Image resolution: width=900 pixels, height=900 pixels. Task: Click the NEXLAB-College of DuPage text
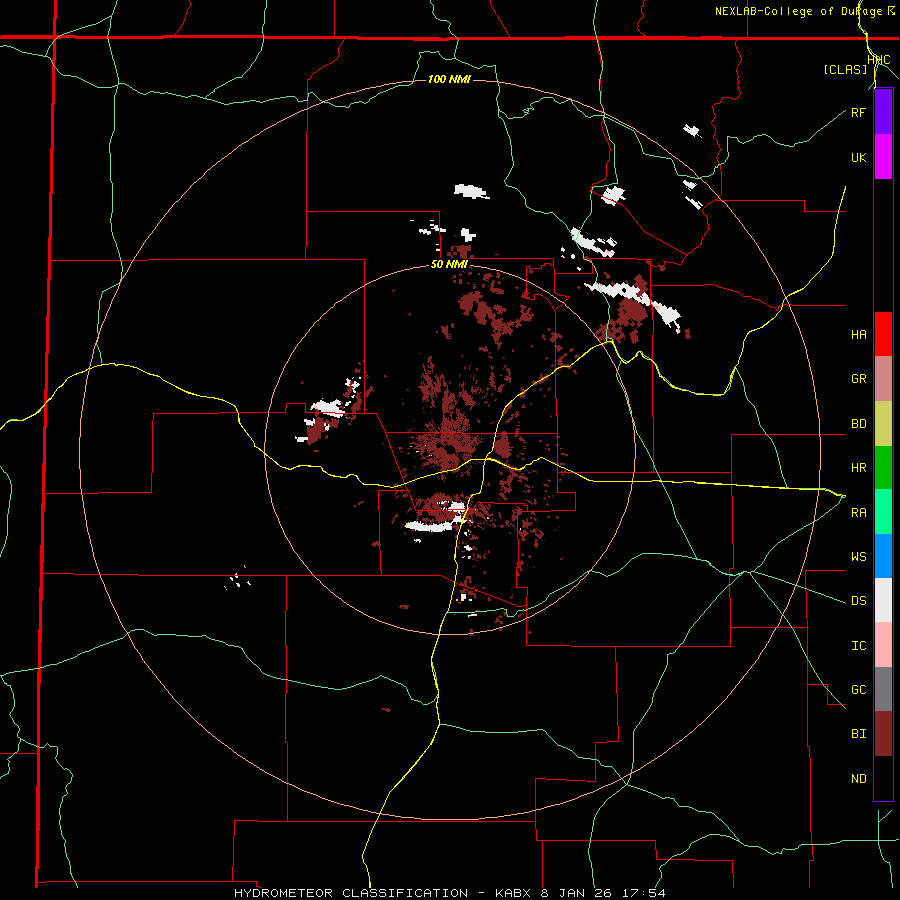(798, 11)
